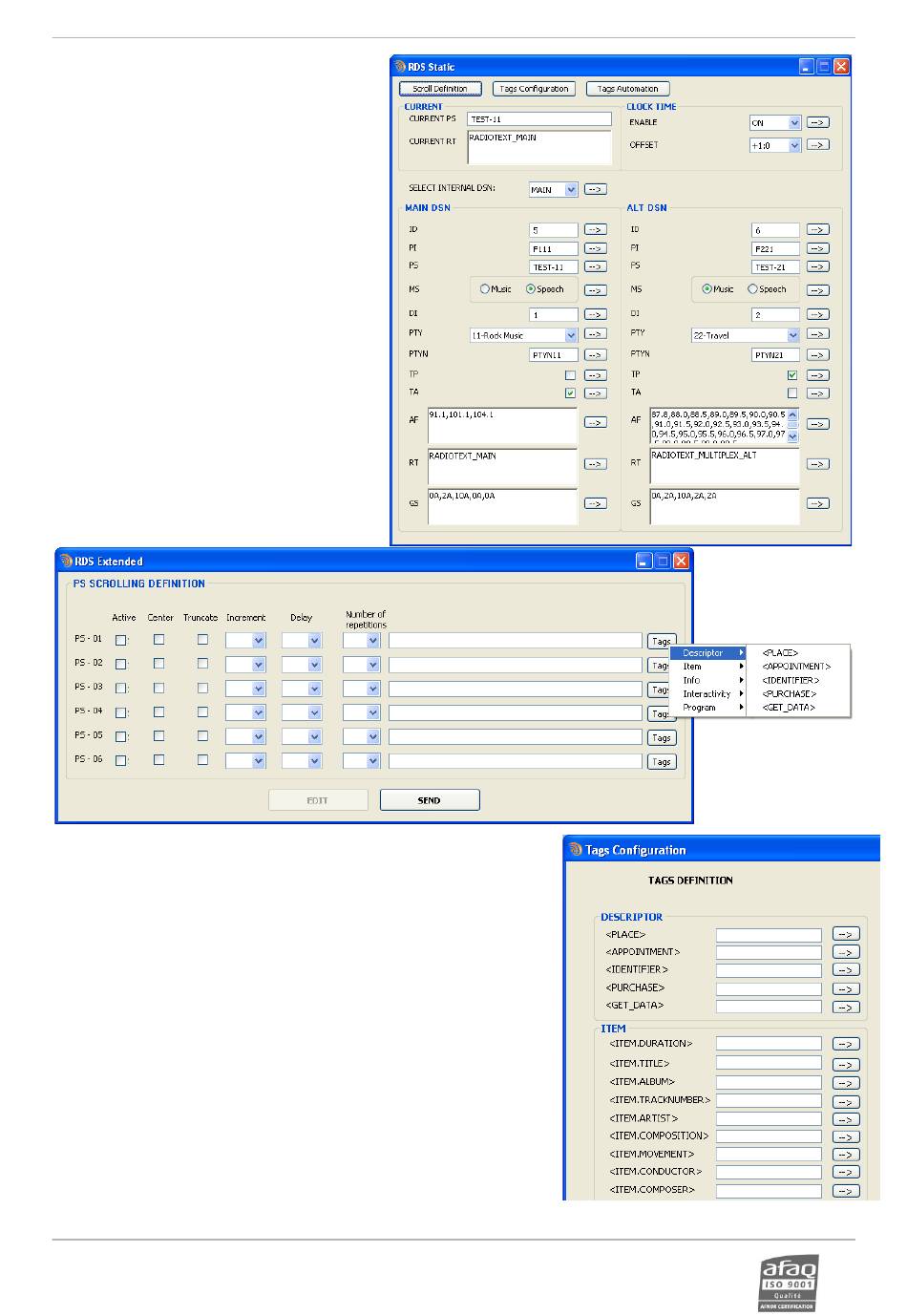Send the clock time ENABLE value
907x1316 pixels.
pos(817,123)
